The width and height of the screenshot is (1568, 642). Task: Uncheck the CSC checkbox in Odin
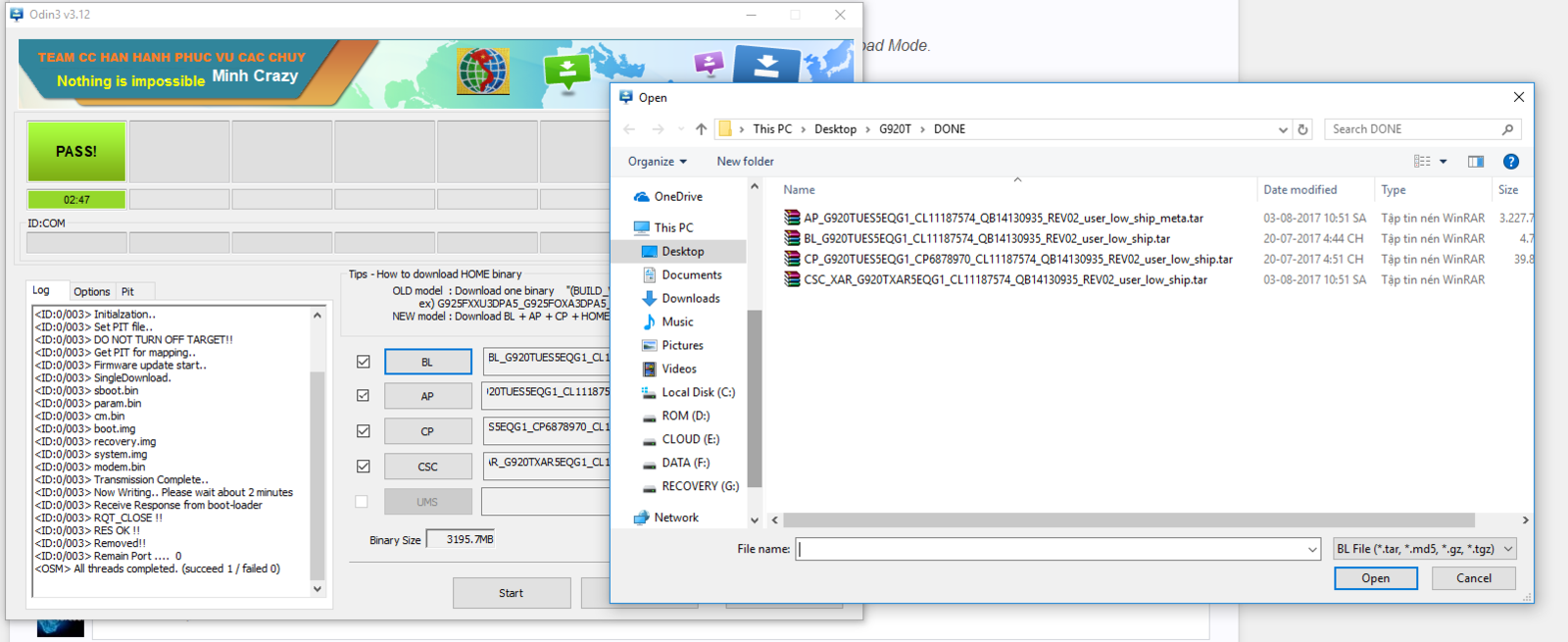point(364,467)
